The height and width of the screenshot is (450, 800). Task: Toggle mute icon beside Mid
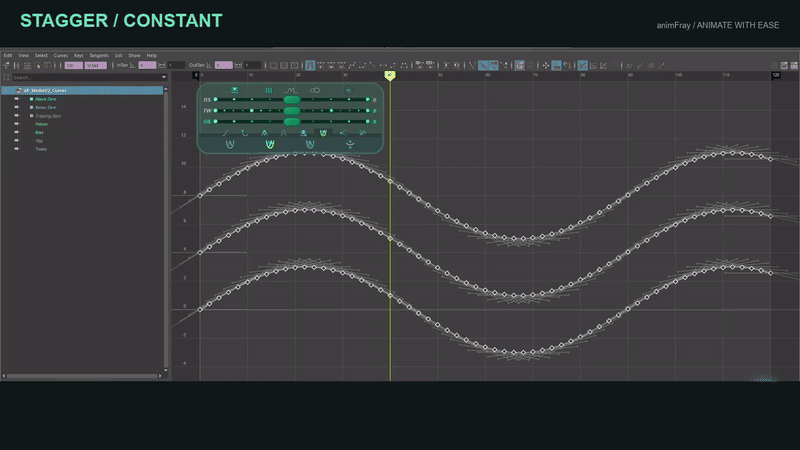coord(17,141)
